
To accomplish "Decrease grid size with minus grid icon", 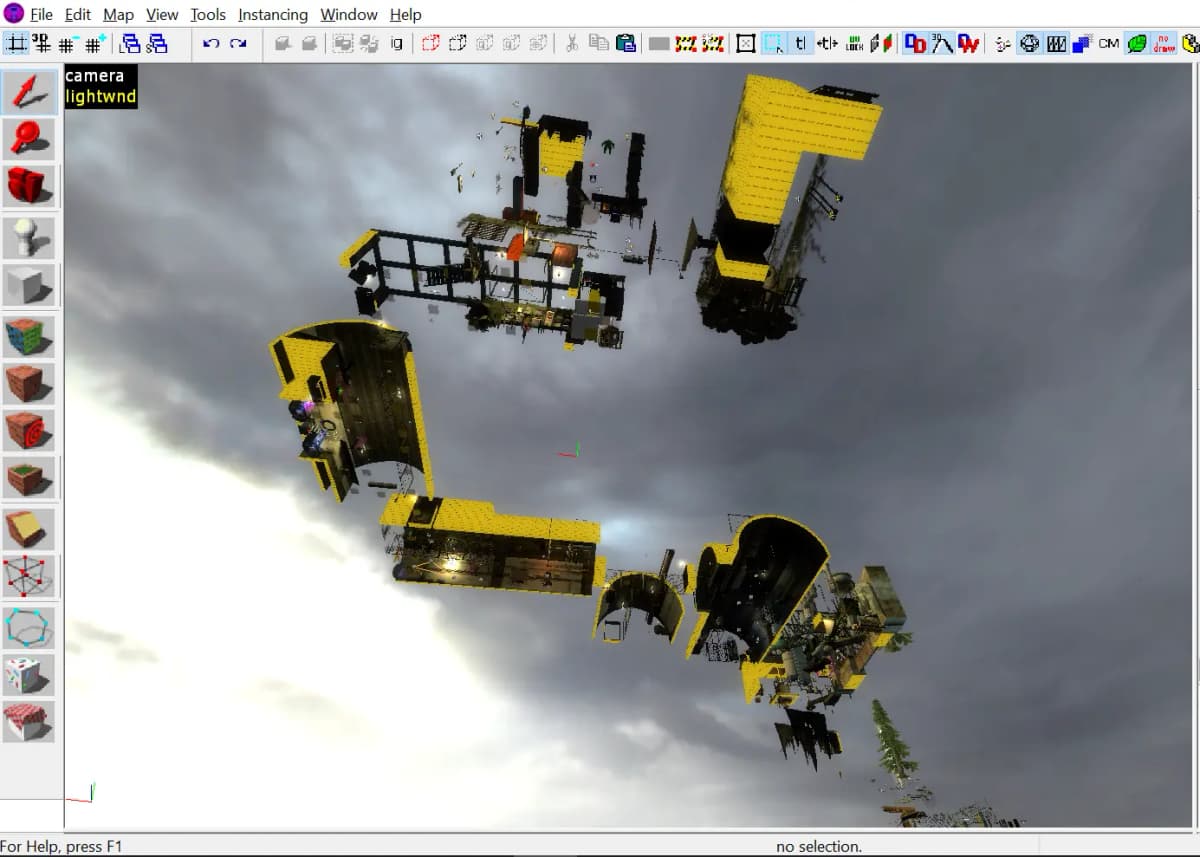I will click(67, 43).
